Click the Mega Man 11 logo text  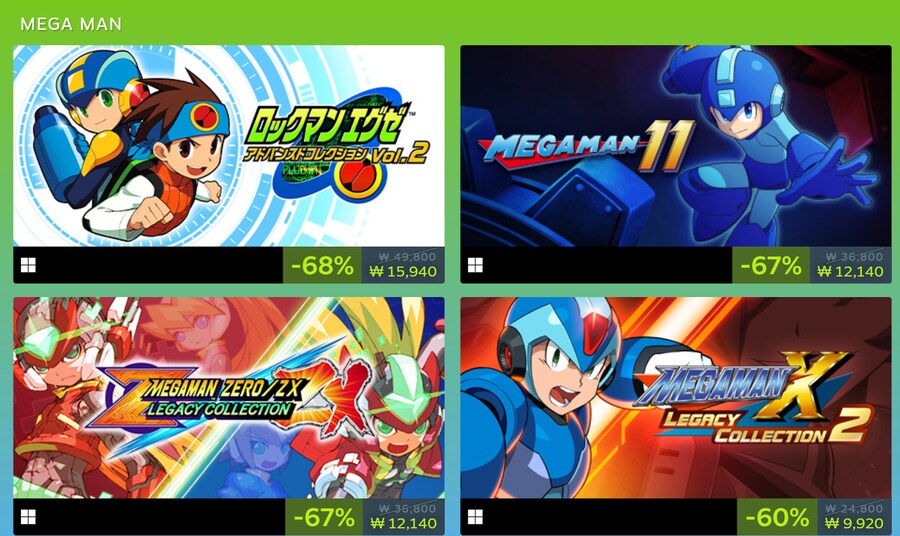pyautogui.click(x=585, y=147)
